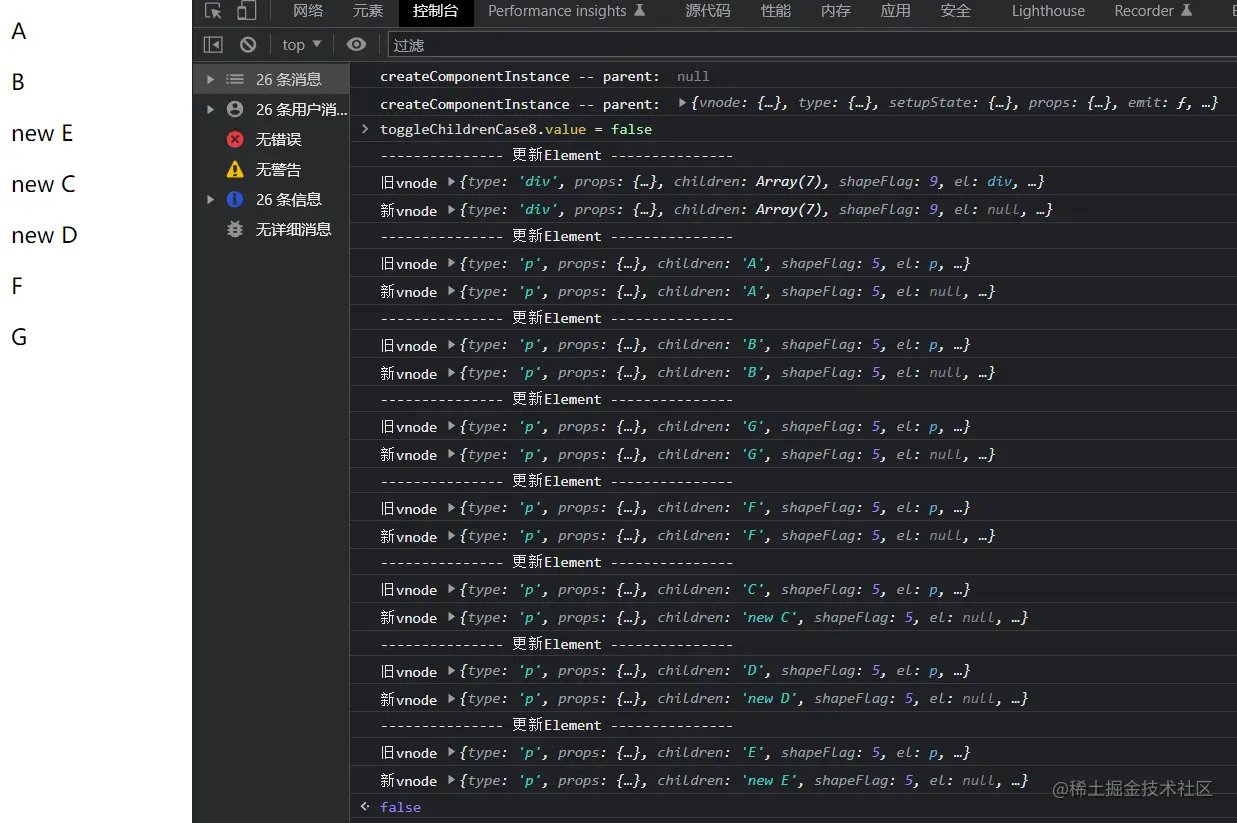The height and width of the screenshot is (823, 1237).
Task: Show console sidebar toggle icon
Action: [213, 44]
